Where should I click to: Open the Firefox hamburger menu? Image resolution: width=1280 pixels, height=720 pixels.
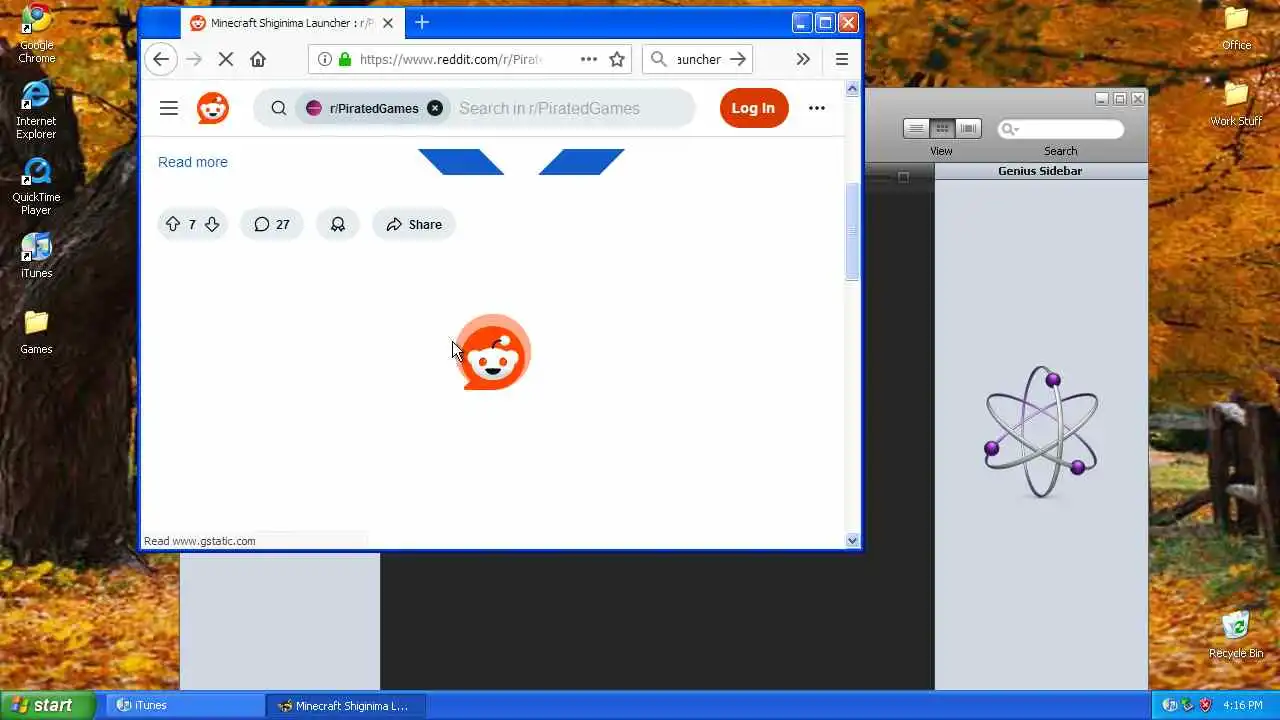842,59
